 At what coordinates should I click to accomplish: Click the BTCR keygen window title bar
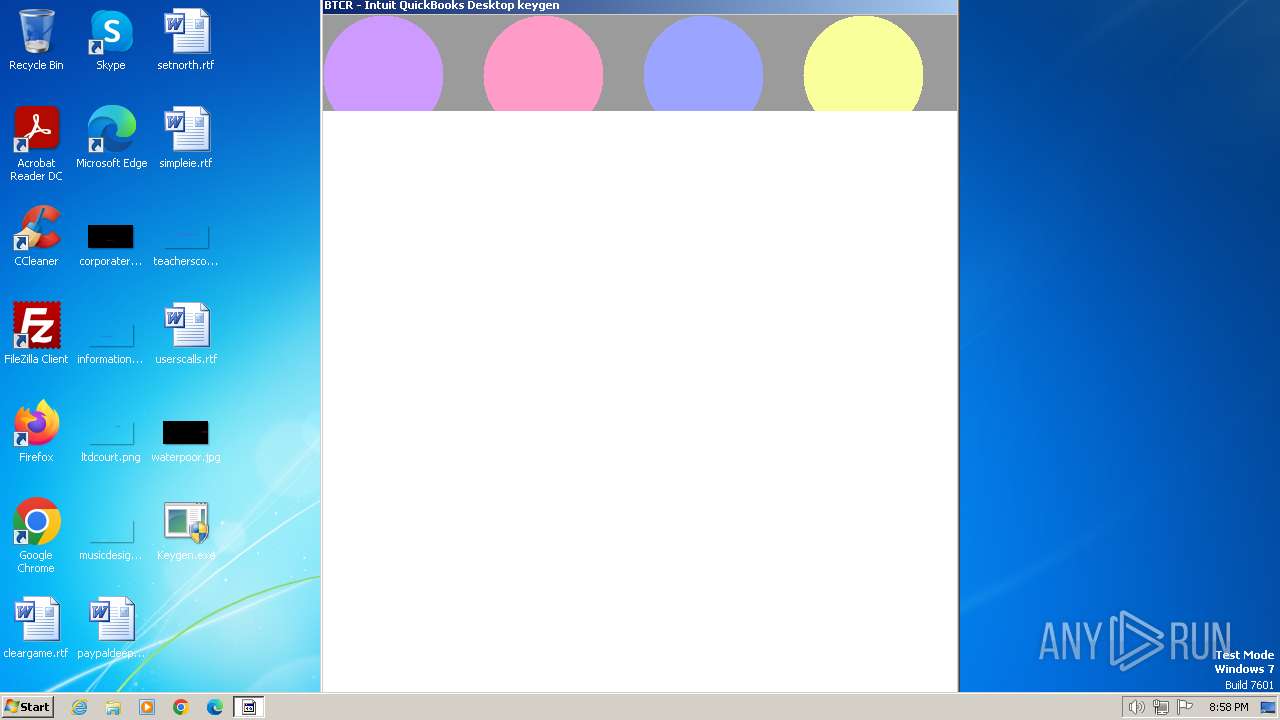pos(640,6)
